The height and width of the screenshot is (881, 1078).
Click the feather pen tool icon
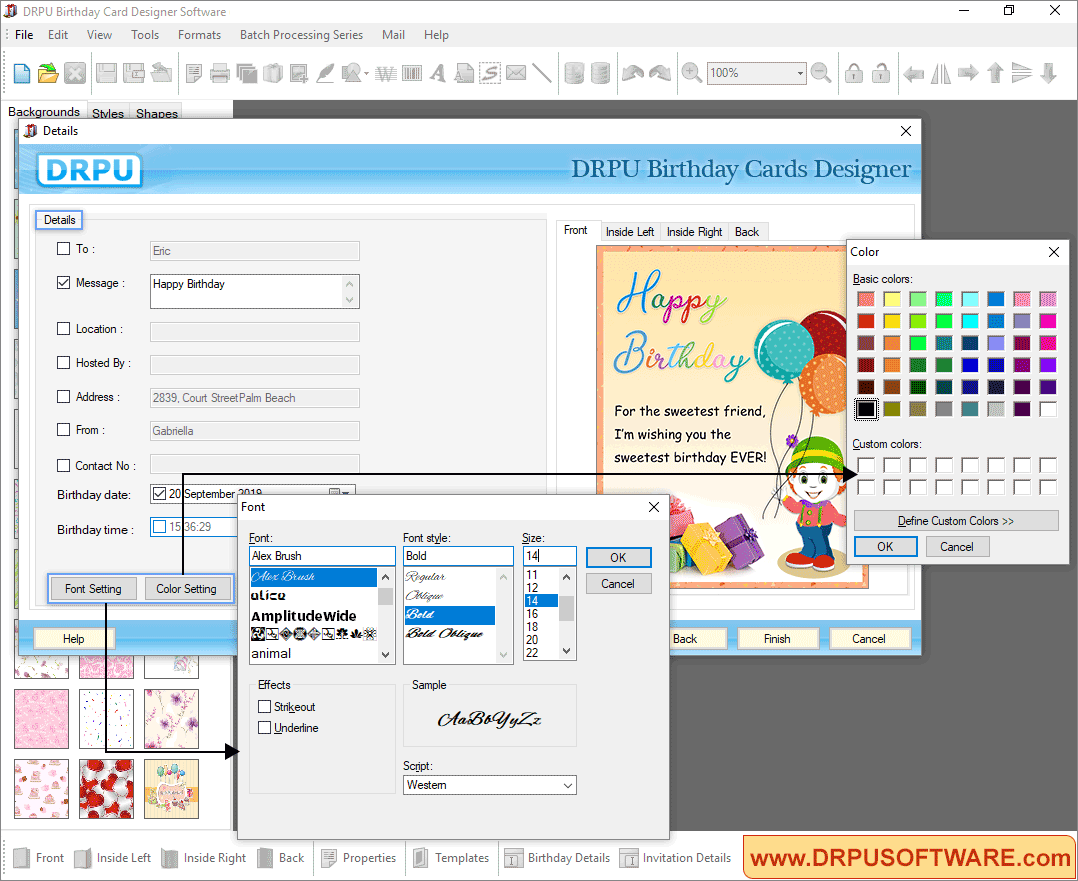tap(325, 73)
